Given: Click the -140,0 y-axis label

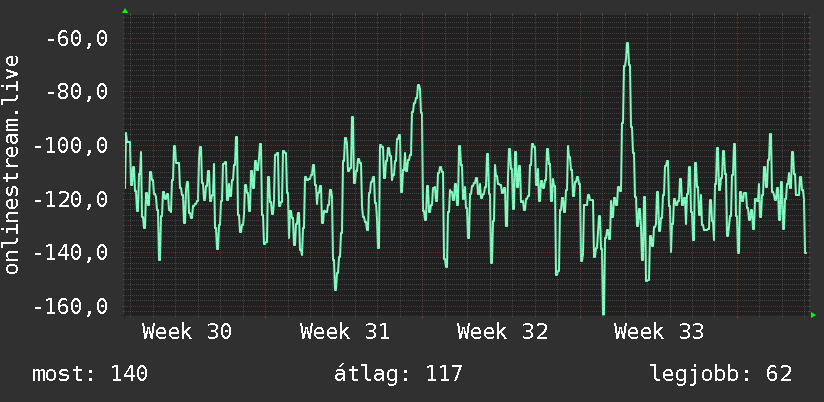Looking at the screenshot, I should pos(70,253).
